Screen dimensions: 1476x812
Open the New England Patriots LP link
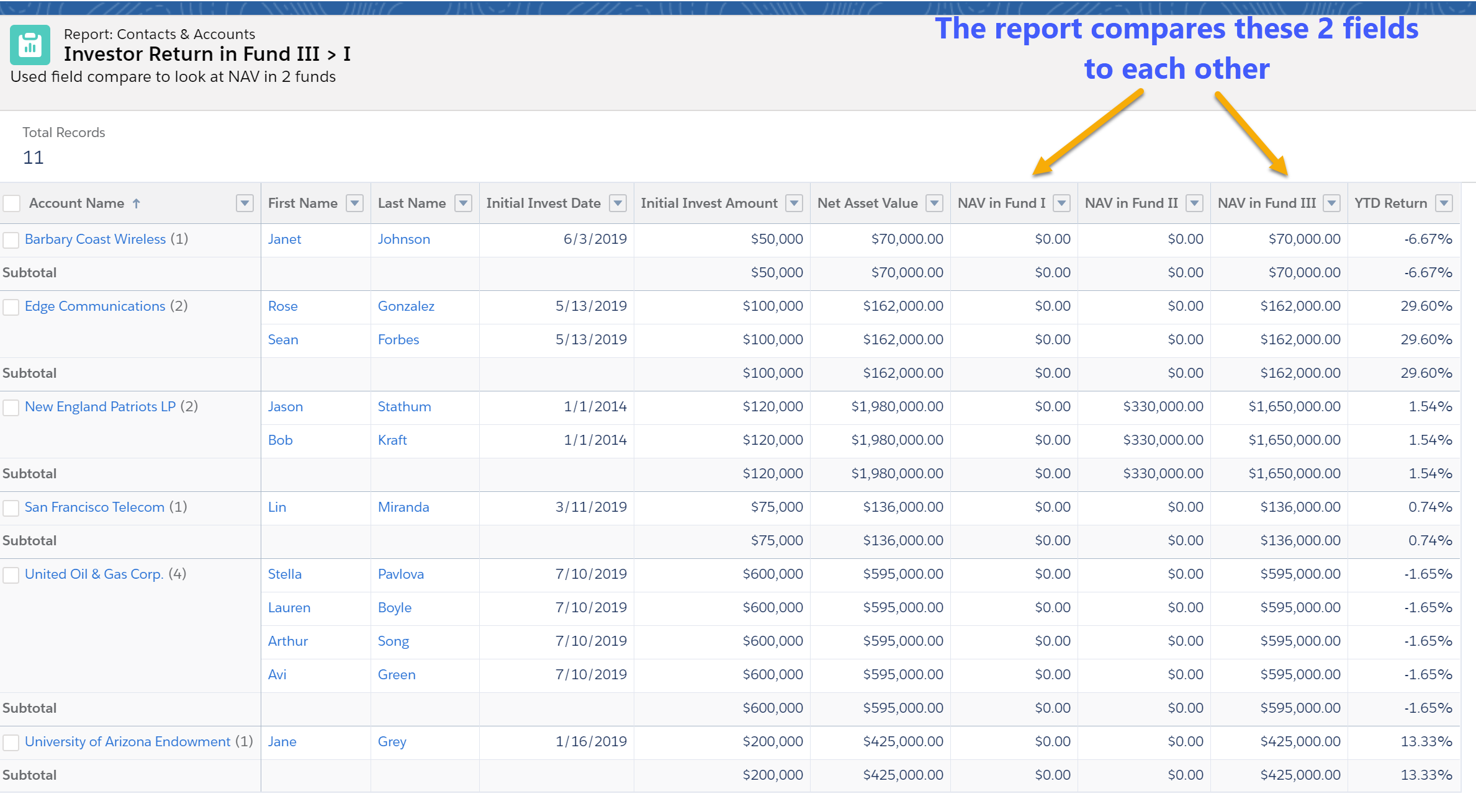point(100,407)
